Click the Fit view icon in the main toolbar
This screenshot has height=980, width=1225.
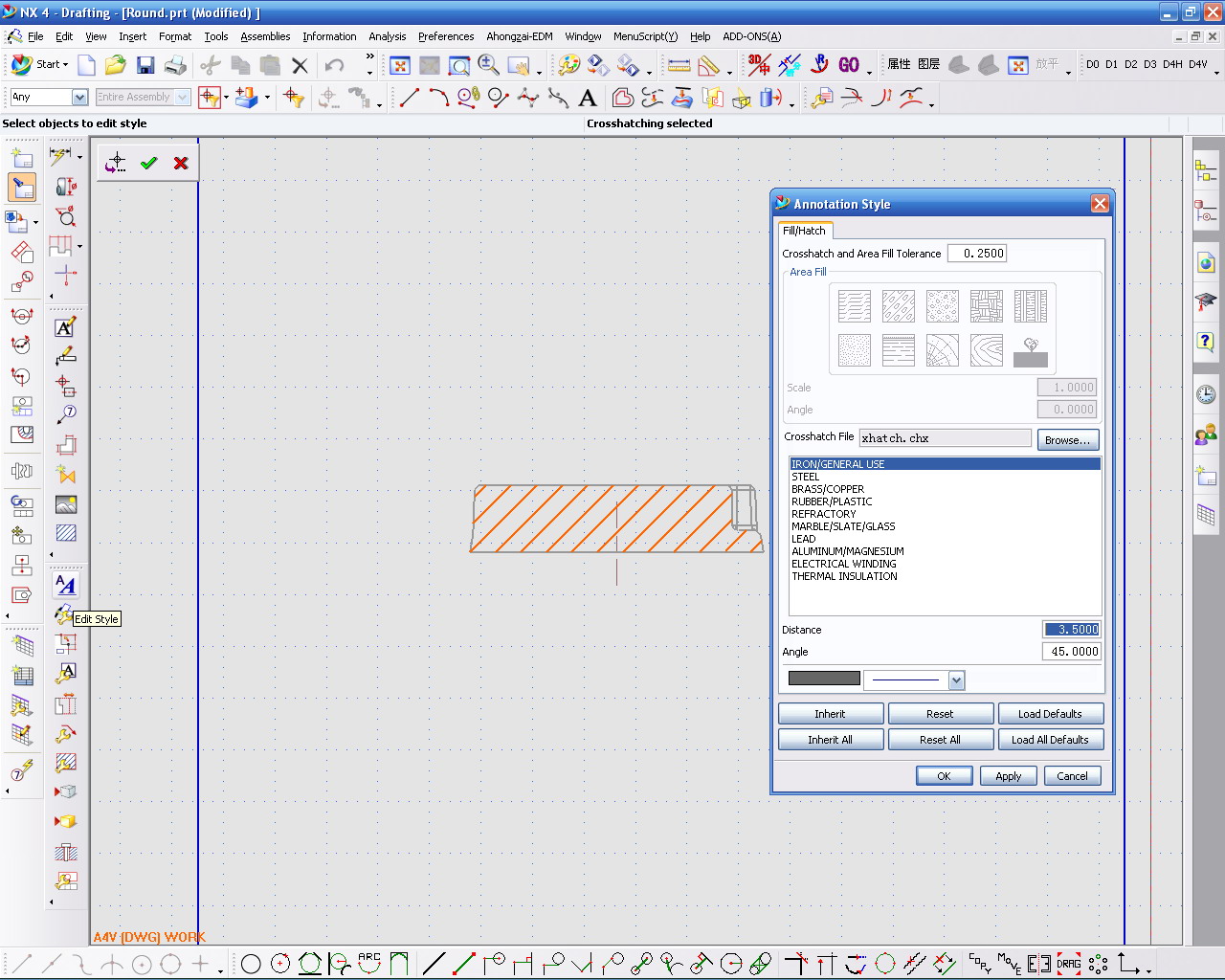pos(400,65)
